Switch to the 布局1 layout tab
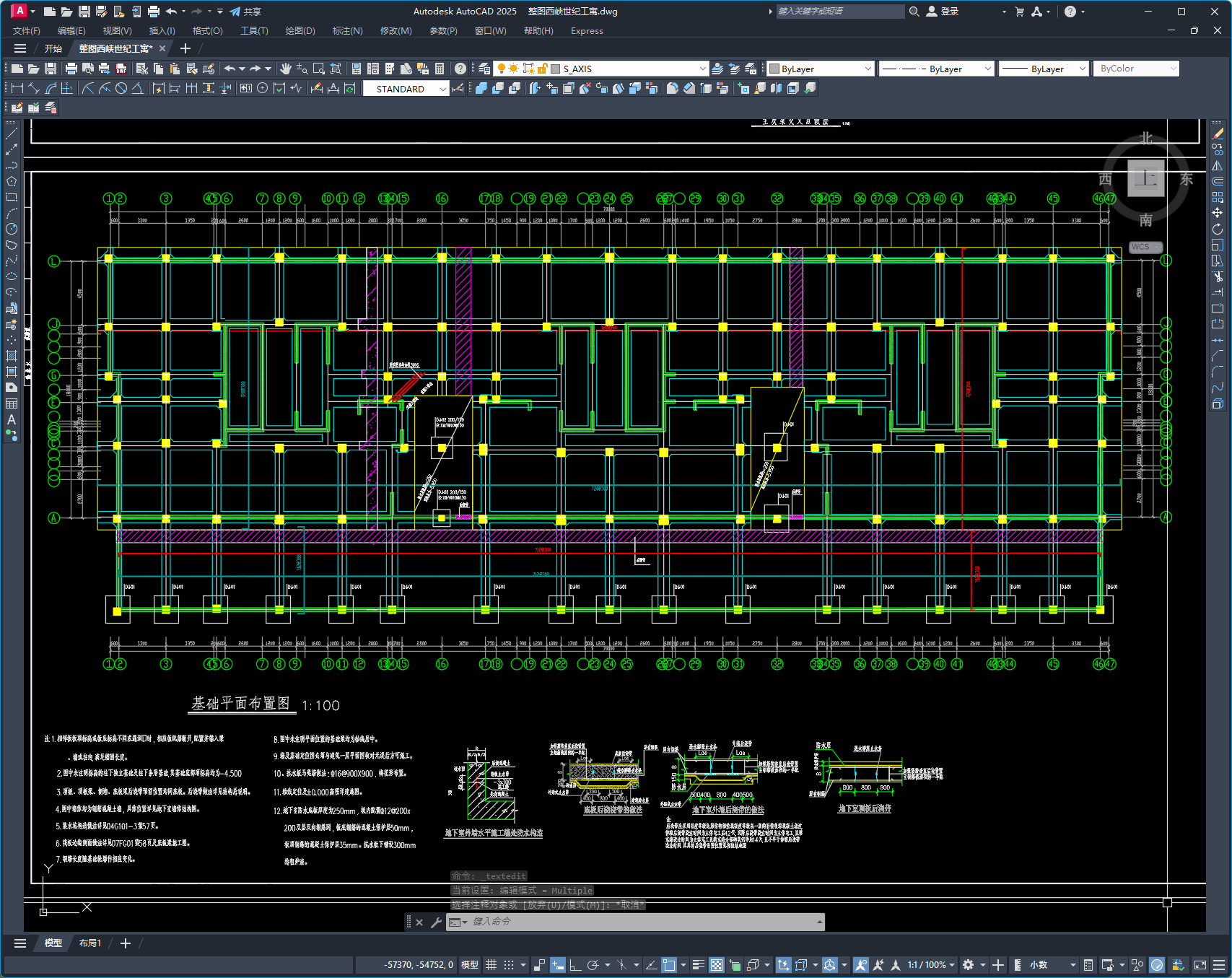Image resolution: width=1232 pixels, height=978 pixels. tap(90, 943)
